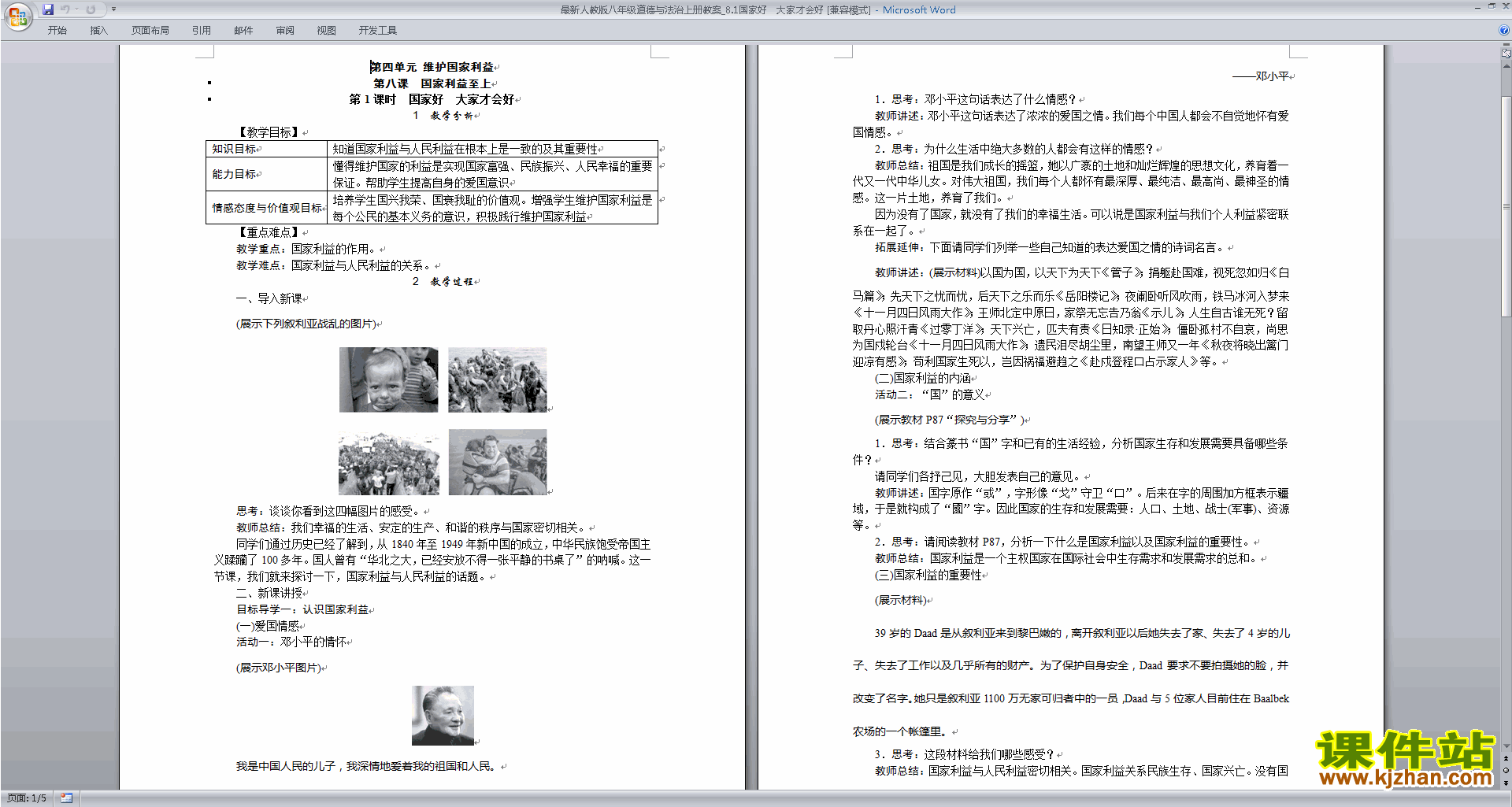Click the line 知道国家利益与人民利益在根本上是一致的及其重要性
Image resolution: width=1512 pixels, height=807 pixels.
[465, 149]
